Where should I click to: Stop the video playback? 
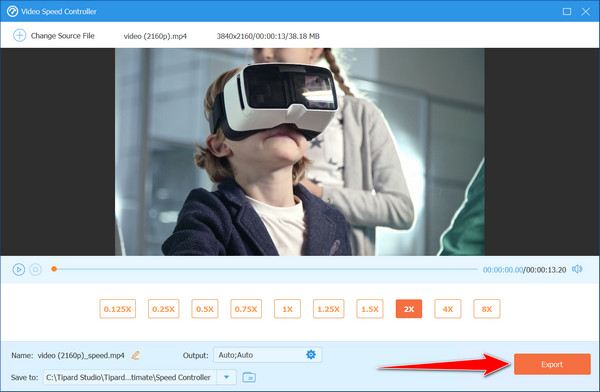coord(36,270)
